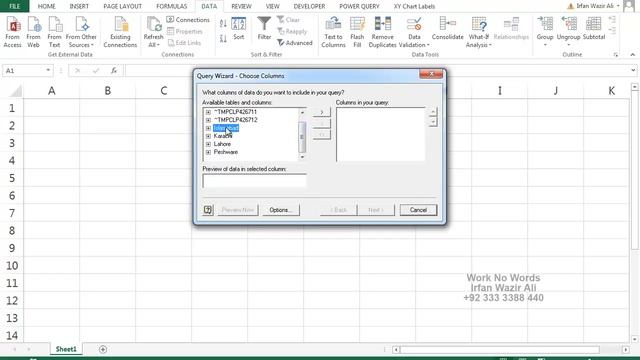Click the Flash Fill icon
This screenshot has height=360, width=640.
click(357, 32)
